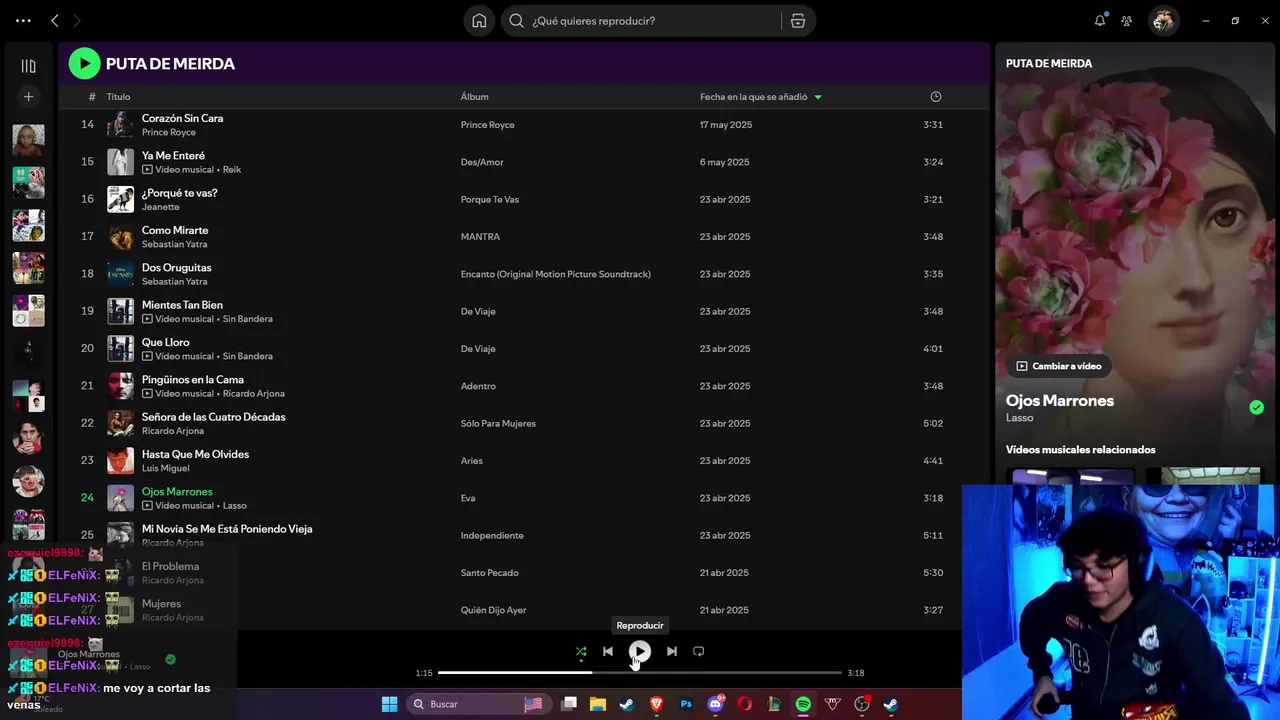Select the playing track 'Ojos Marrones' in list
1280x720 pixels.
coord(177,492)
